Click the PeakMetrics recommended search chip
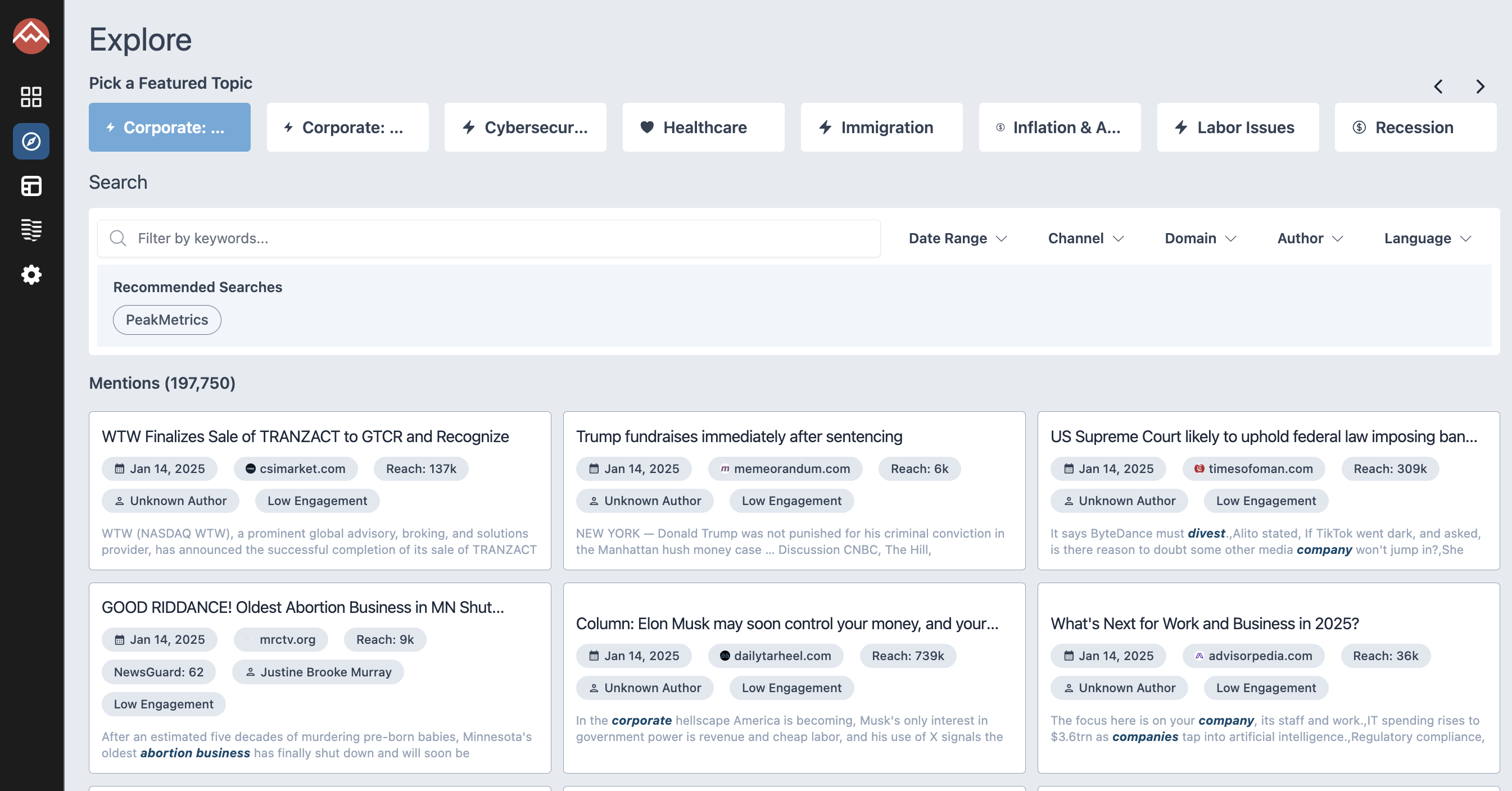 [x=167, y=320]
